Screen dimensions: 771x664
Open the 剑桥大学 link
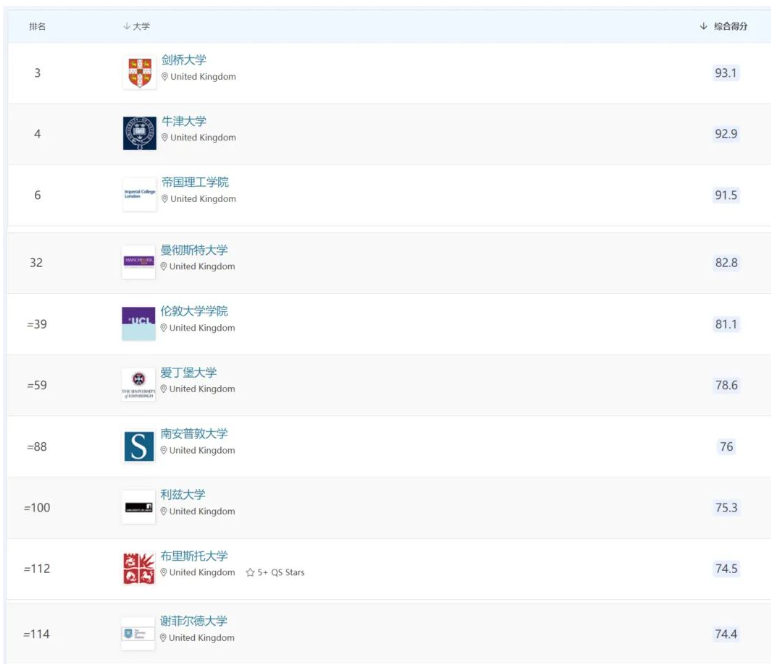tap(184, 60)
